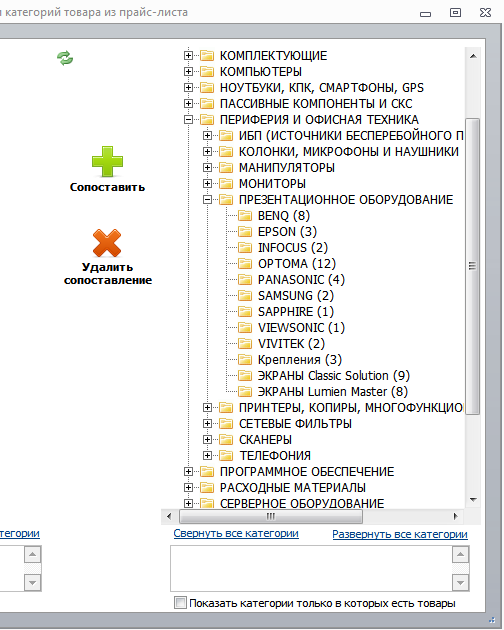The width and height of the screenshot is (504, 630).
Task: Collapse ПЕРИФЕРИЯ И ОФИСНАЯ ТЕХНИКА node
Action: point(188,119)
